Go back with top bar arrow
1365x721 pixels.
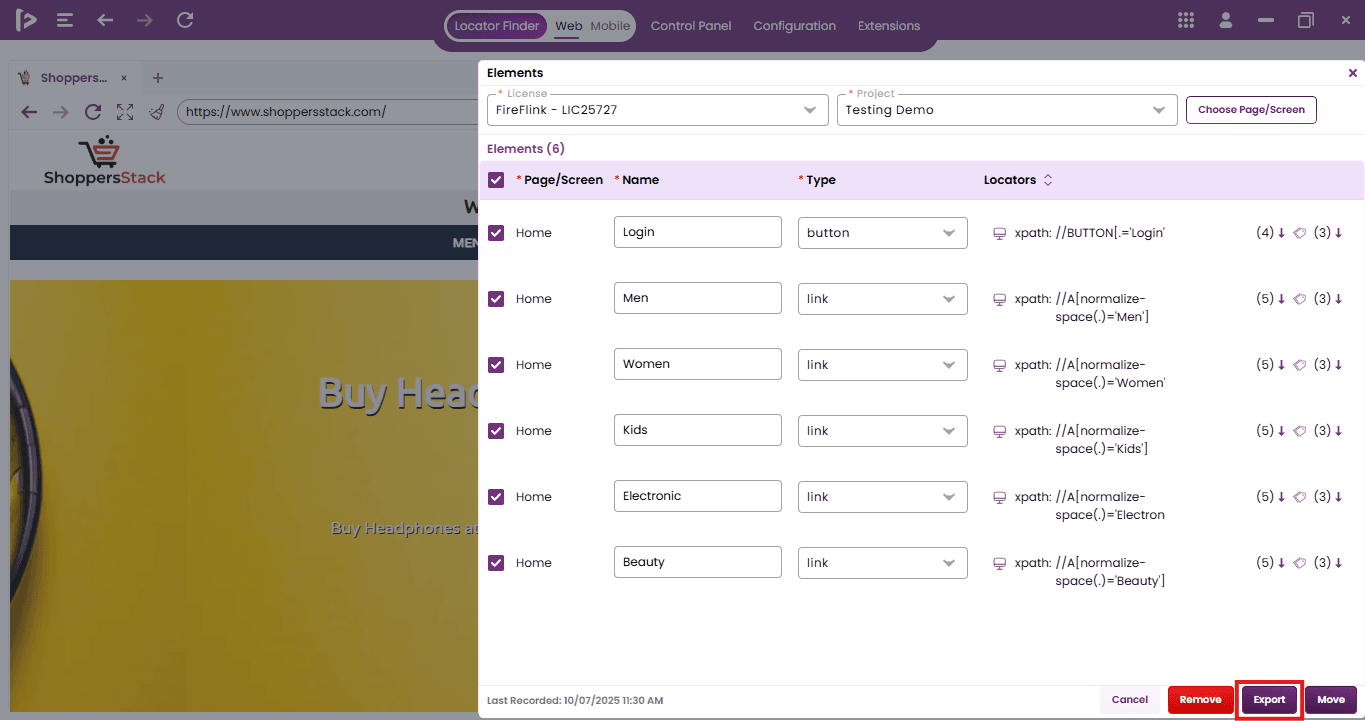105,20
